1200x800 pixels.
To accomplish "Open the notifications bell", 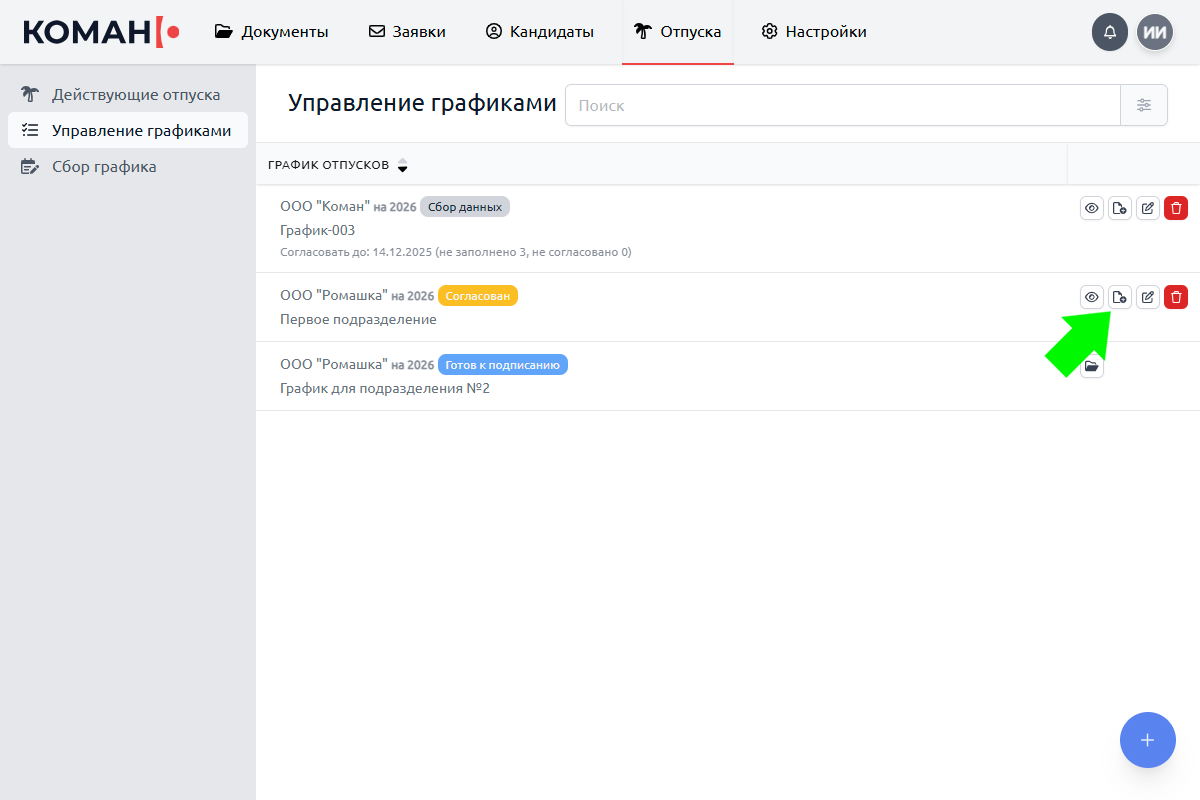I will coord(1110,32).
